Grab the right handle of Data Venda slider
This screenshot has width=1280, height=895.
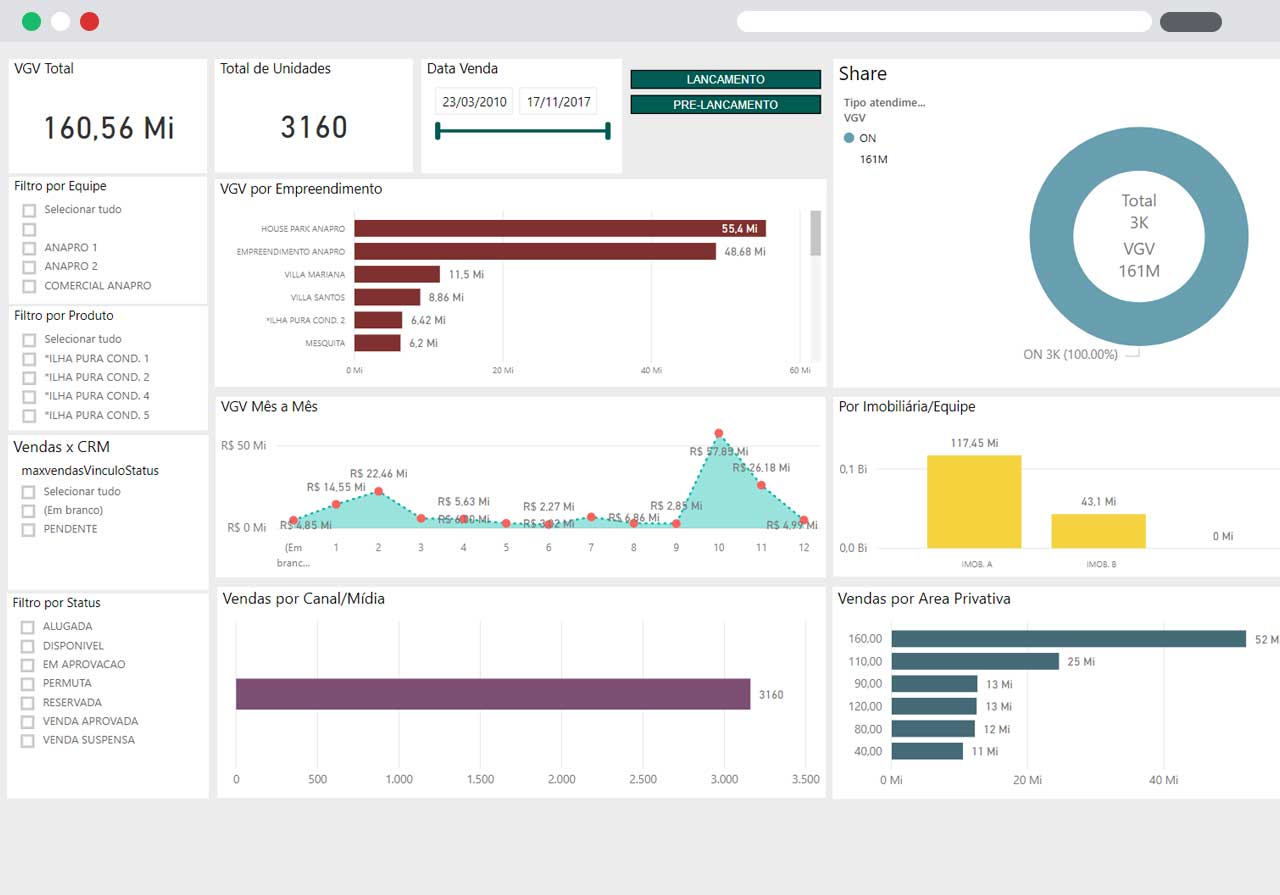coord(607,130)
